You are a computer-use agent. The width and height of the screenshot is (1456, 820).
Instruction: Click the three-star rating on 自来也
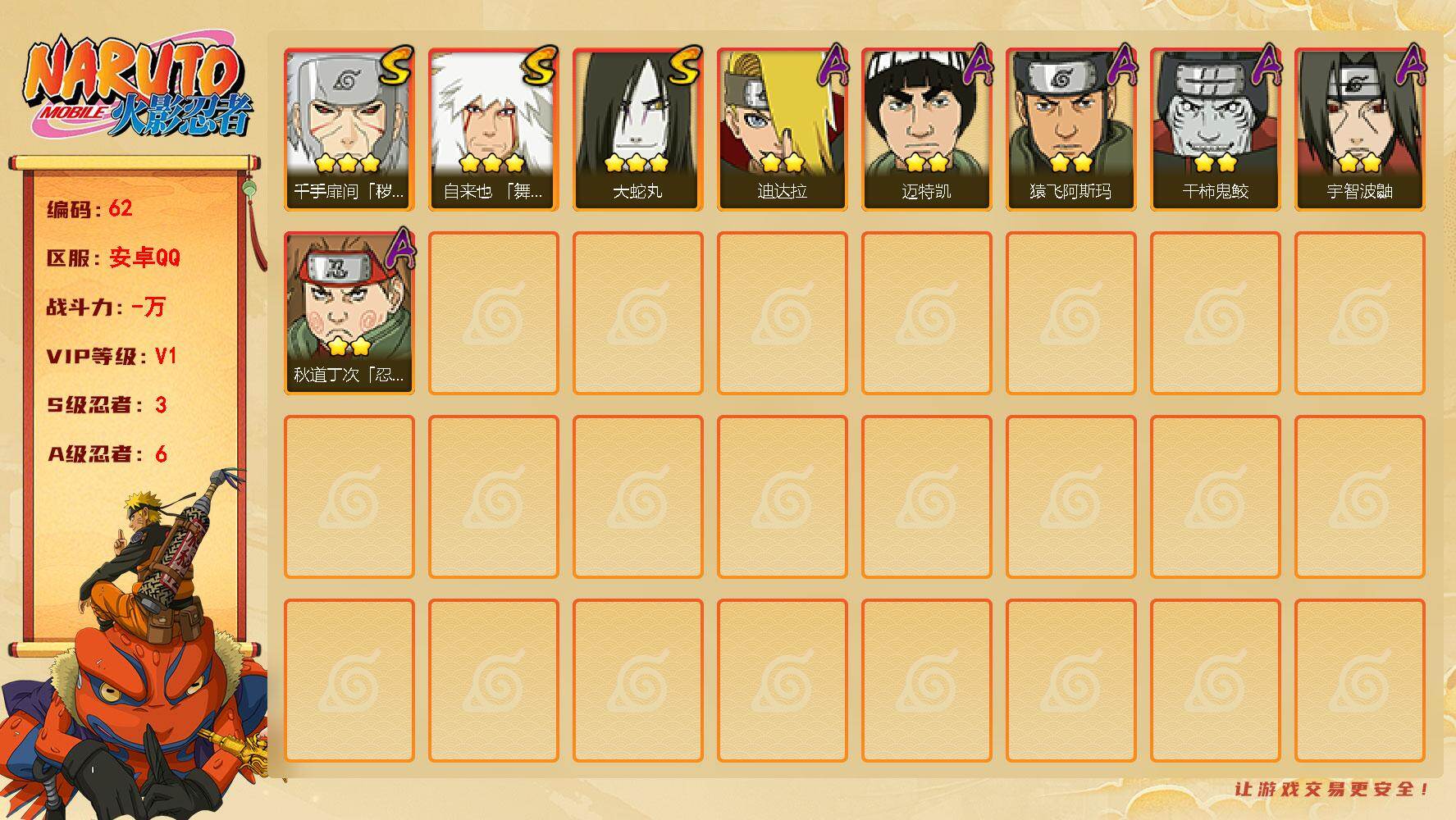[x=493, y=163]
